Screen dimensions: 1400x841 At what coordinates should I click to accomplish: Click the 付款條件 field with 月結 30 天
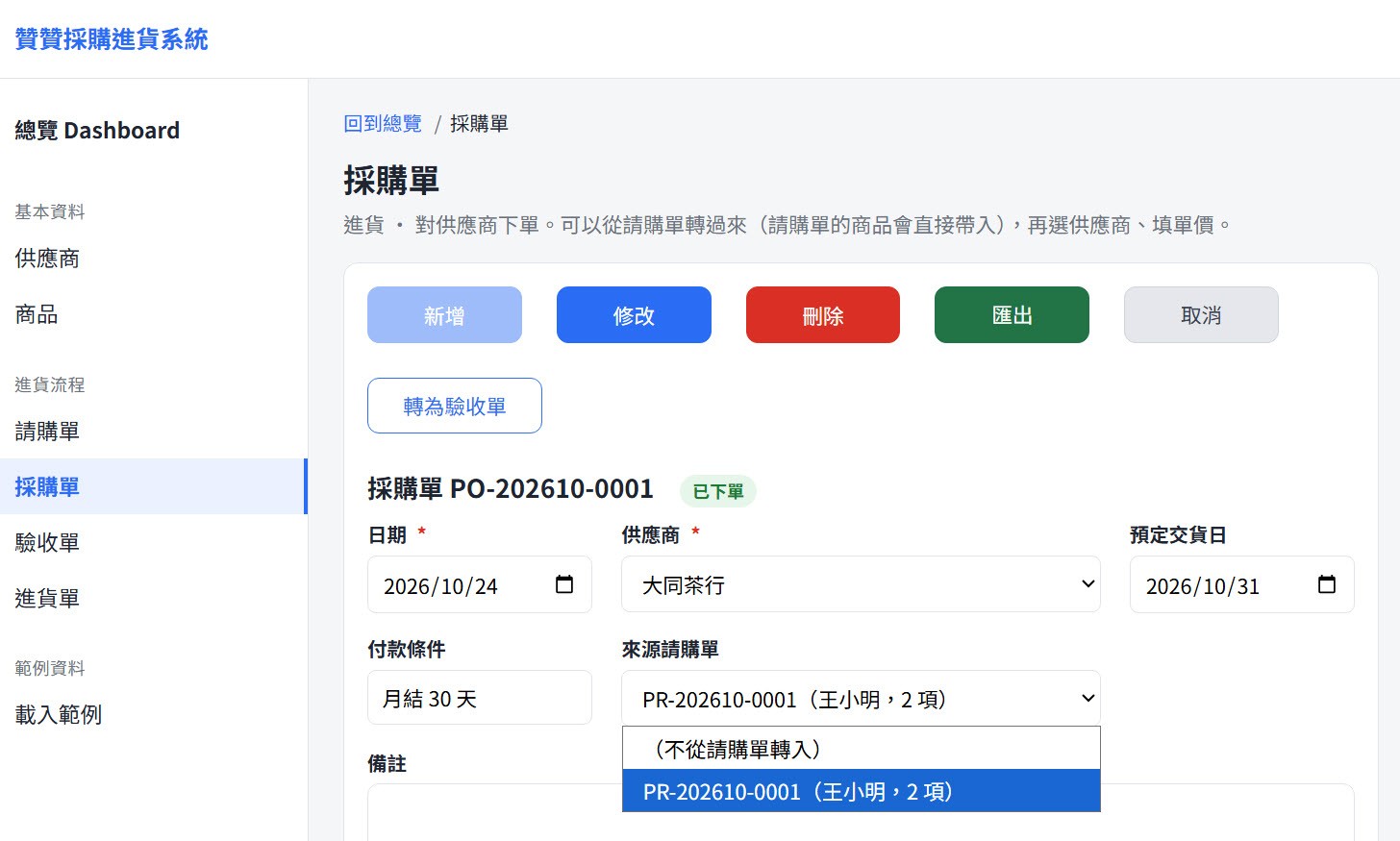click(480, 698)
